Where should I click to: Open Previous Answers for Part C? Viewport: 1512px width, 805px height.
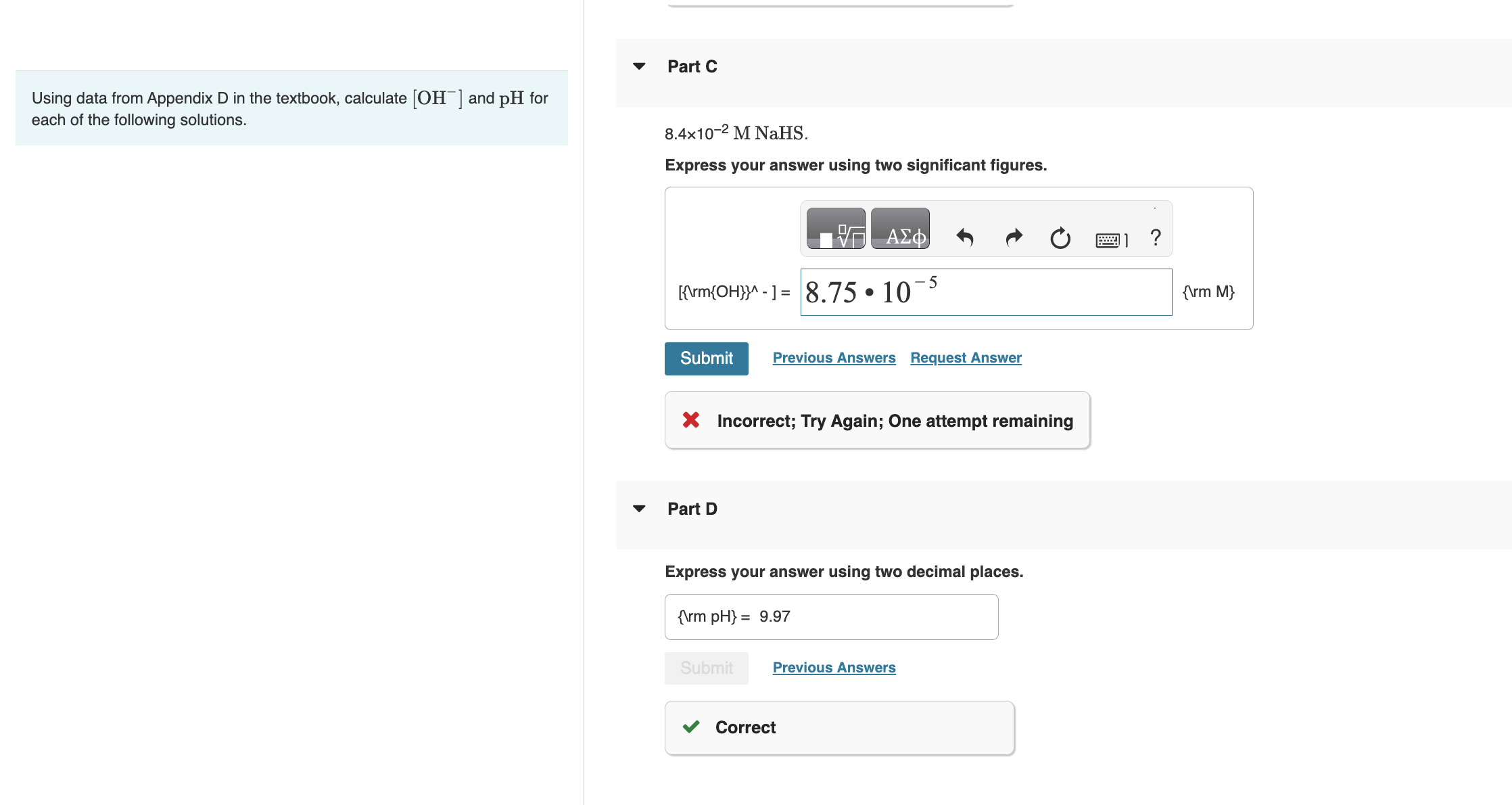pos(833,357)
